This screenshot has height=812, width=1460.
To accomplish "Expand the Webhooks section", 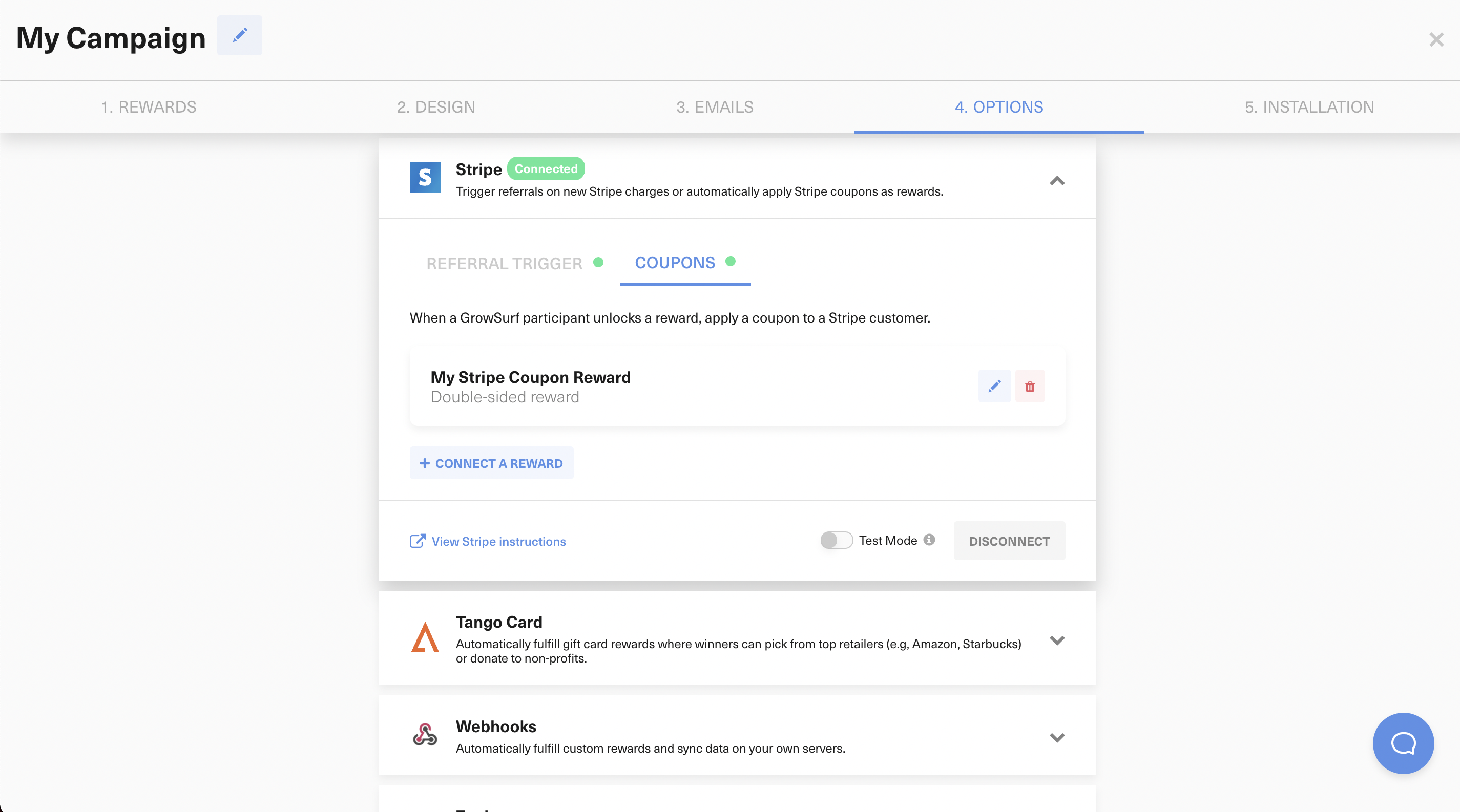I will 1057,738.
